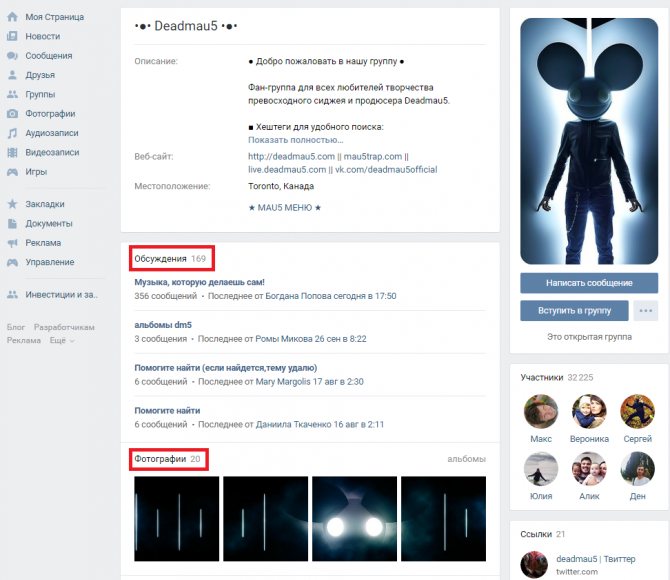
Task: Open Помогите найти topic by Даниила Ткаченко
Action: click(x=167, y=410)
